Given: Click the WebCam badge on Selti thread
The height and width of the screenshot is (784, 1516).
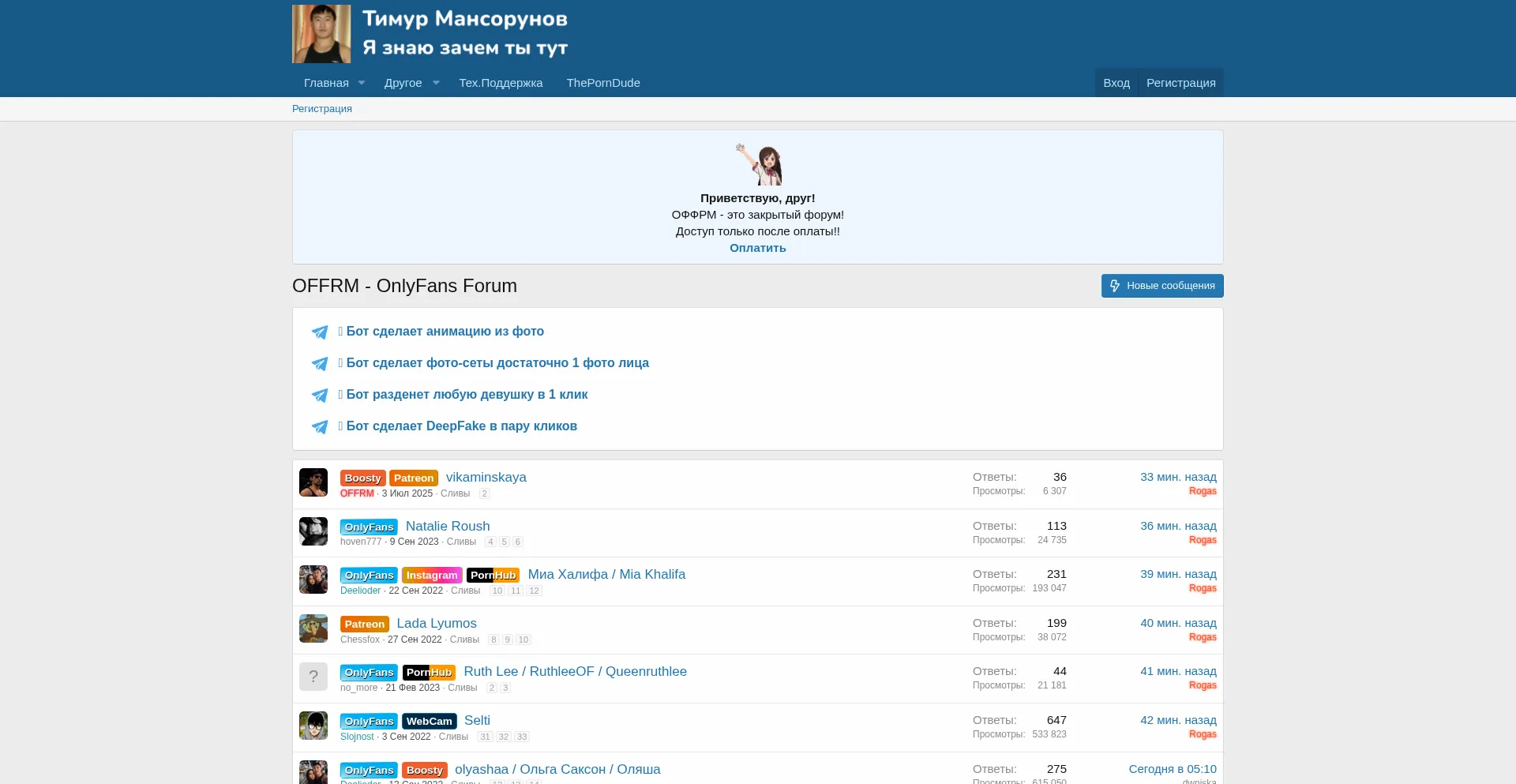Looking at the screenshot, I should (429, 721).
